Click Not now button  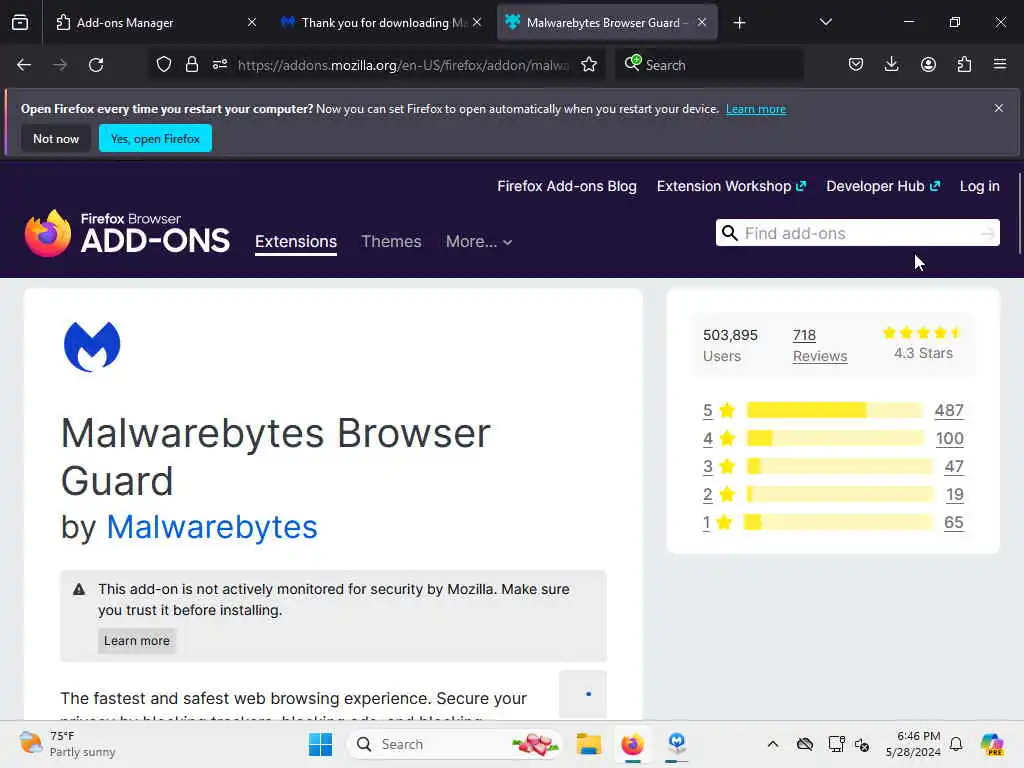tap(56, 138)
